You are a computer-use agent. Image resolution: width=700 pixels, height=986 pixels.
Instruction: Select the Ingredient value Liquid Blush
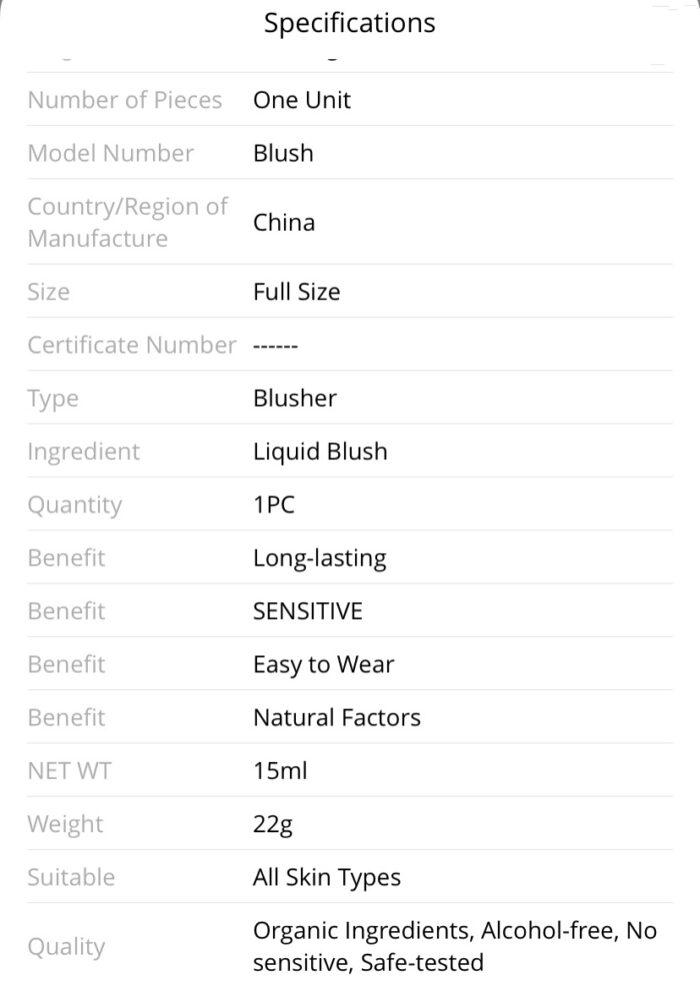point(321,451)
